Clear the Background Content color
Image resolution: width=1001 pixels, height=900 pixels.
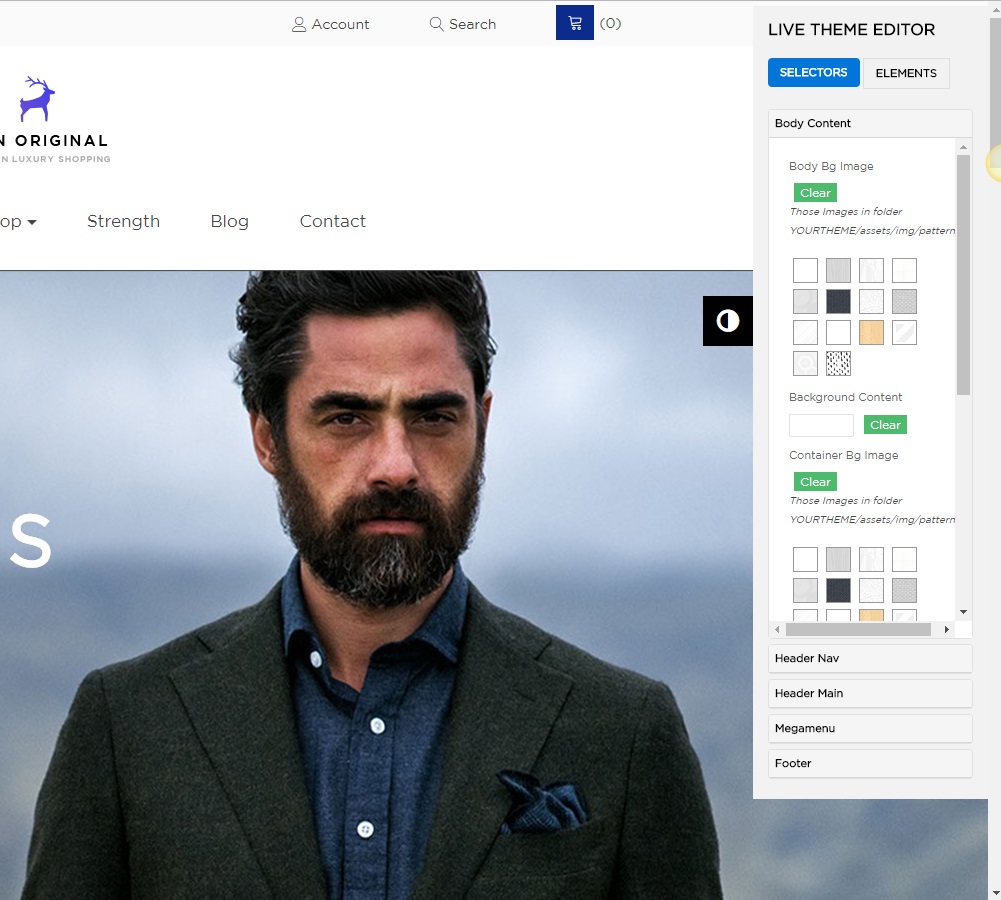885,425
